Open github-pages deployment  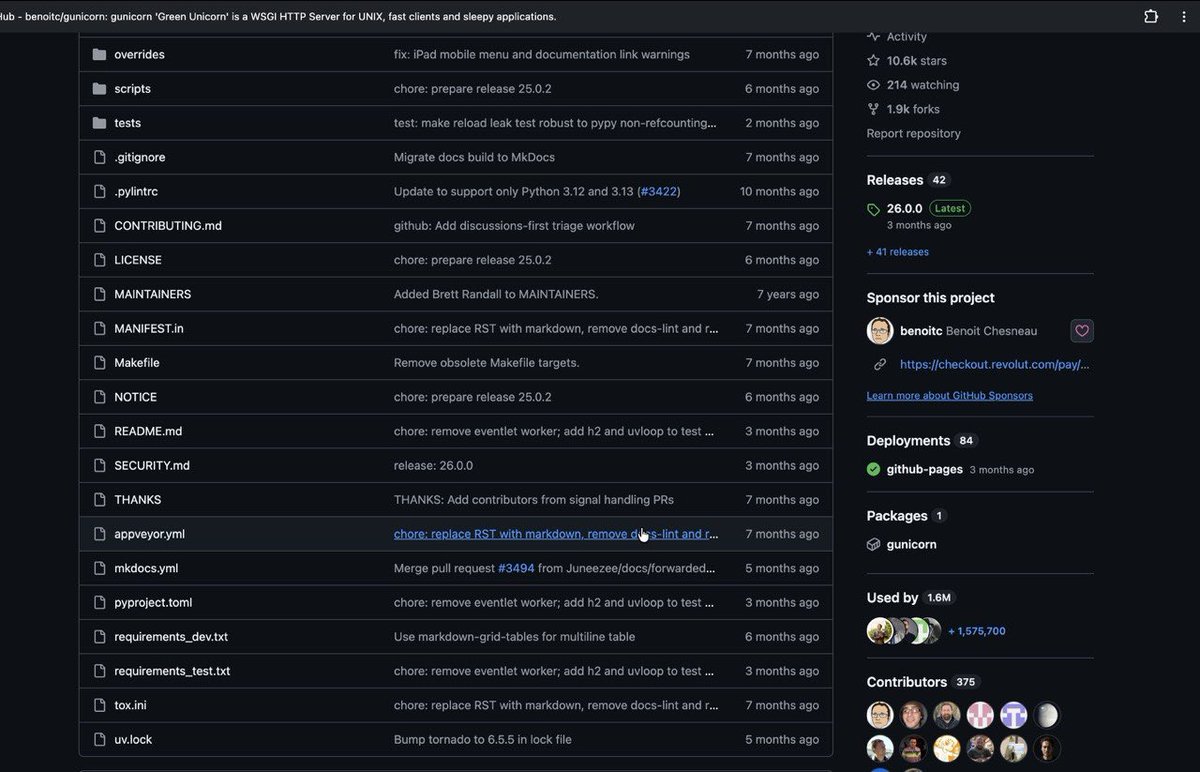(925, 469)
